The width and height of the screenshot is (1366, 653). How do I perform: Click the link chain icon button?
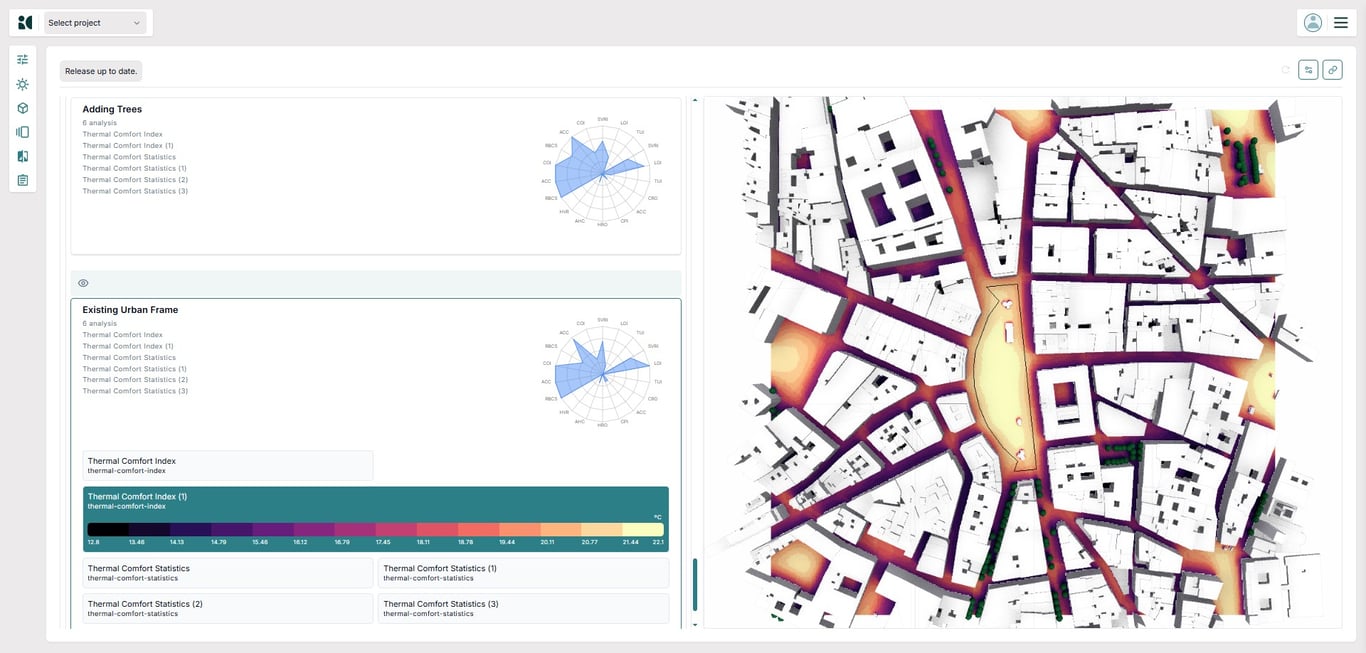click(x=1332, y=70)
